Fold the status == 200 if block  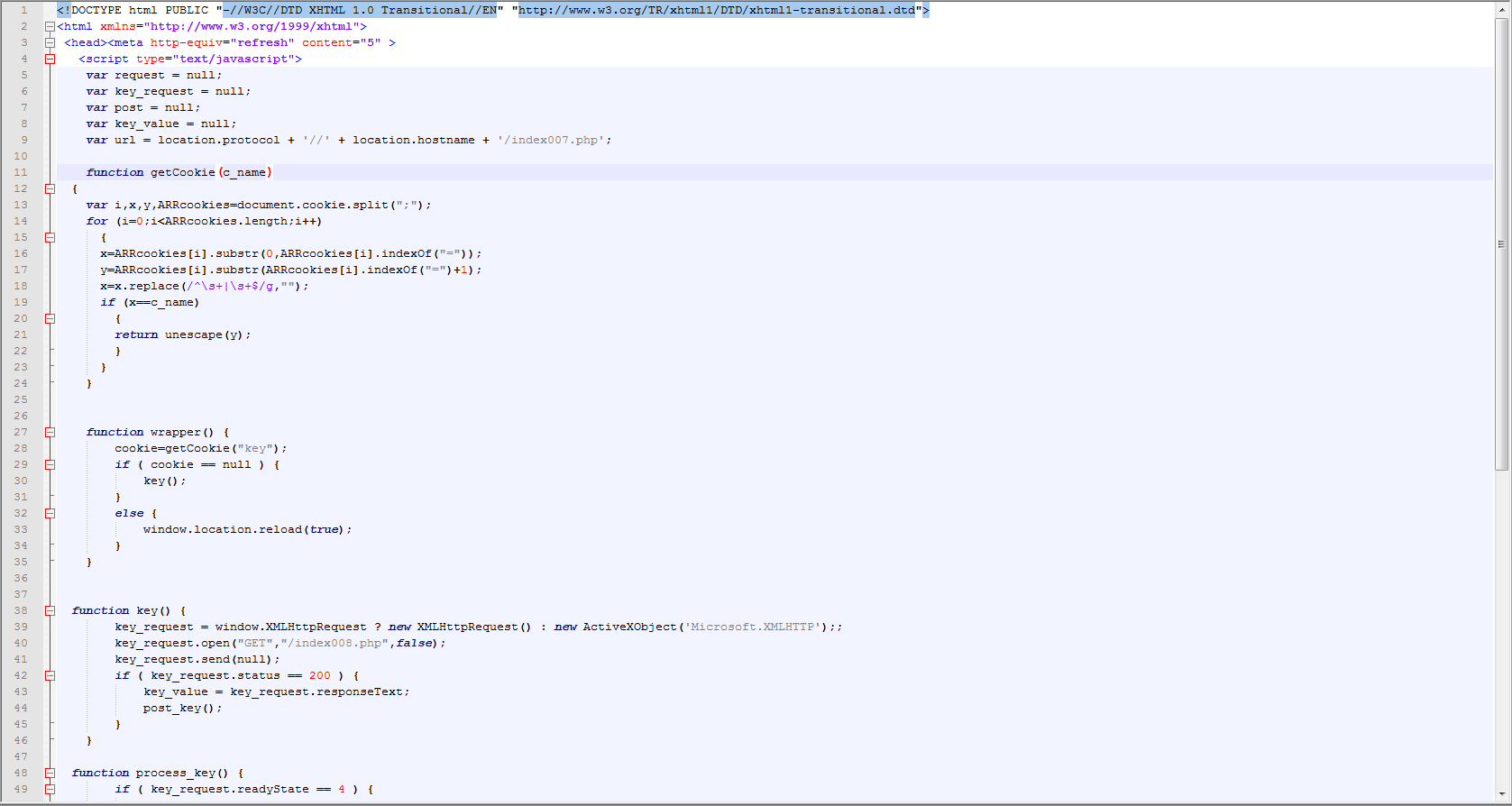point(50,676)
